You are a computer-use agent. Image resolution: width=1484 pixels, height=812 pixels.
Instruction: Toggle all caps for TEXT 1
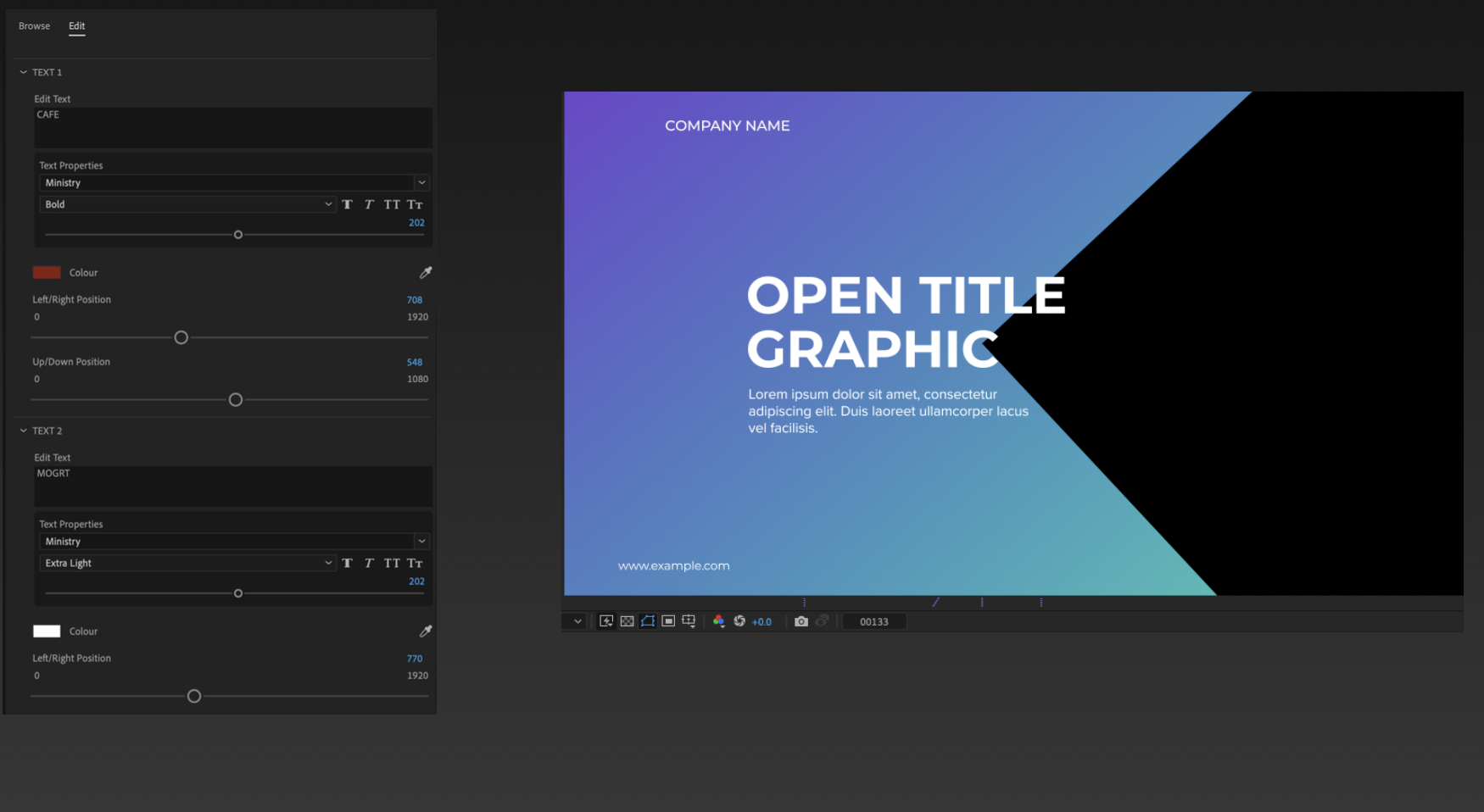point(392,204)
